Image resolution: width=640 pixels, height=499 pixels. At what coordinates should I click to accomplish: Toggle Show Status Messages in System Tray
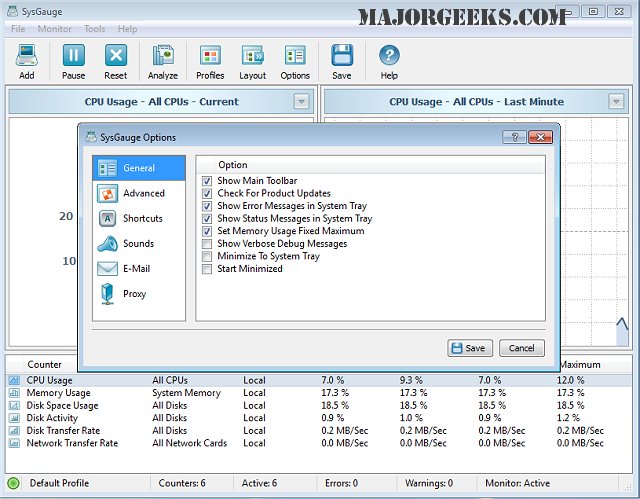coord(207,219)
